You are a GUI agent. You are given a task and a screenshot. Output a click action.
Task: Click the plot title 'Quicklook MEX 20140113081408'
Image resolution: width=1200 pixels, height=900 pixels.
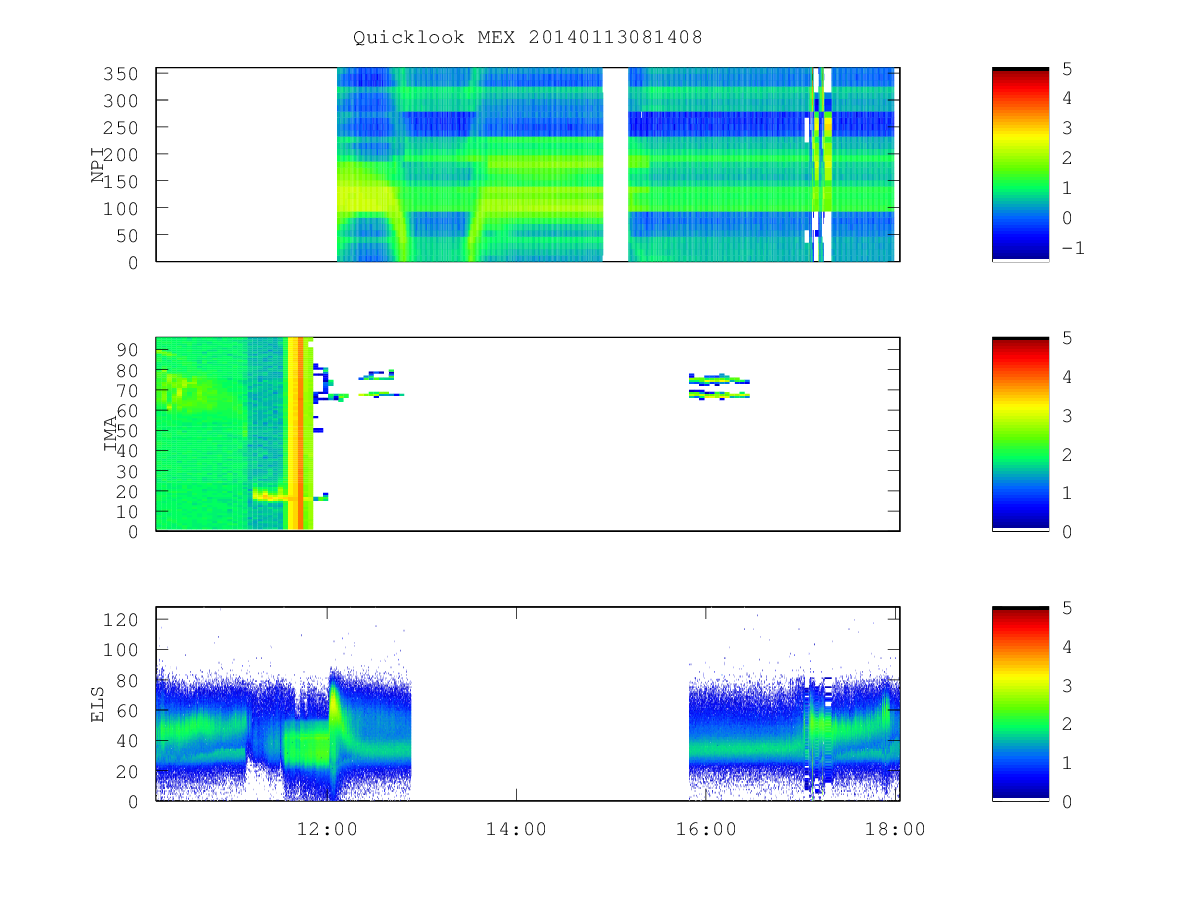tap(528, 38)
